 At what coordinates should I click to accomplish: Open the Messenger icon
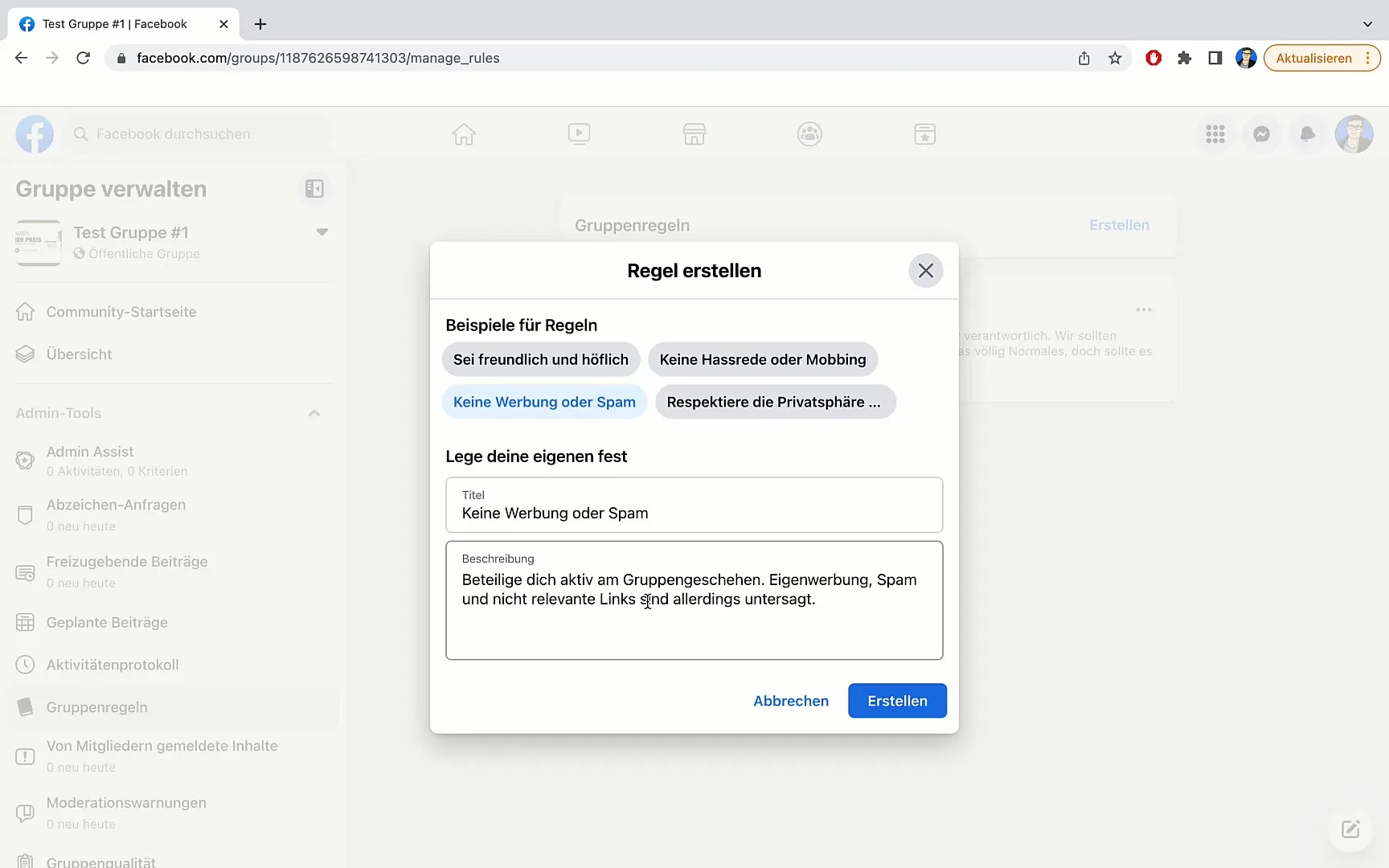coord(1262,134)
